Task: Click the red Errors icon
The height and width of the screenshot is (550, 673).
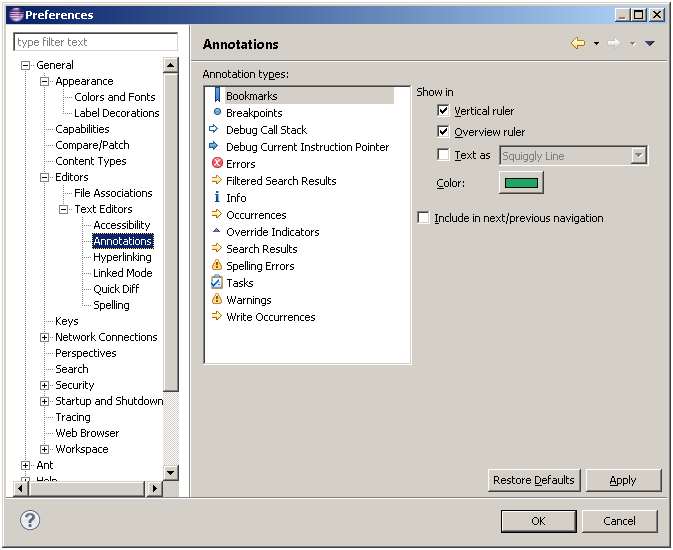Action: tap(217, 163)
